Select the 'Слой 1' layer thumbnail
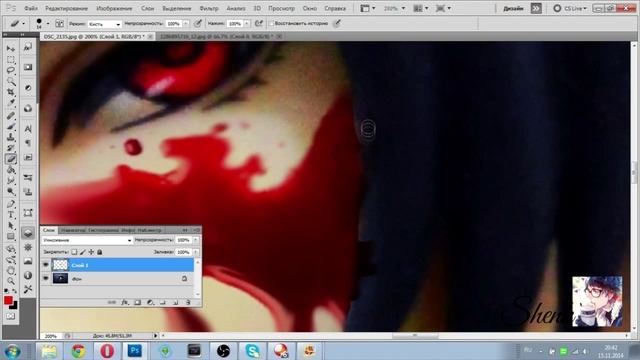640x360 pixels. [60, 265]
